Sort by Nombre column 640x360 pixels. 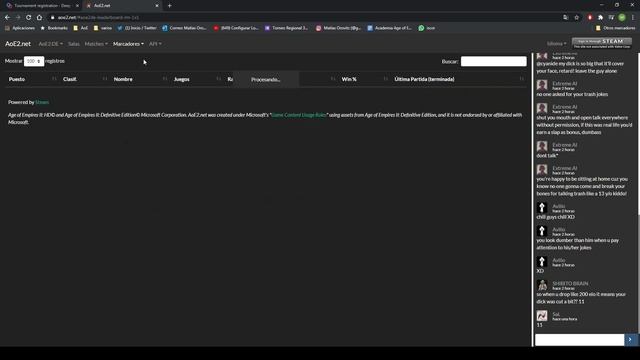pyautogui.click(x=140, y=79)
